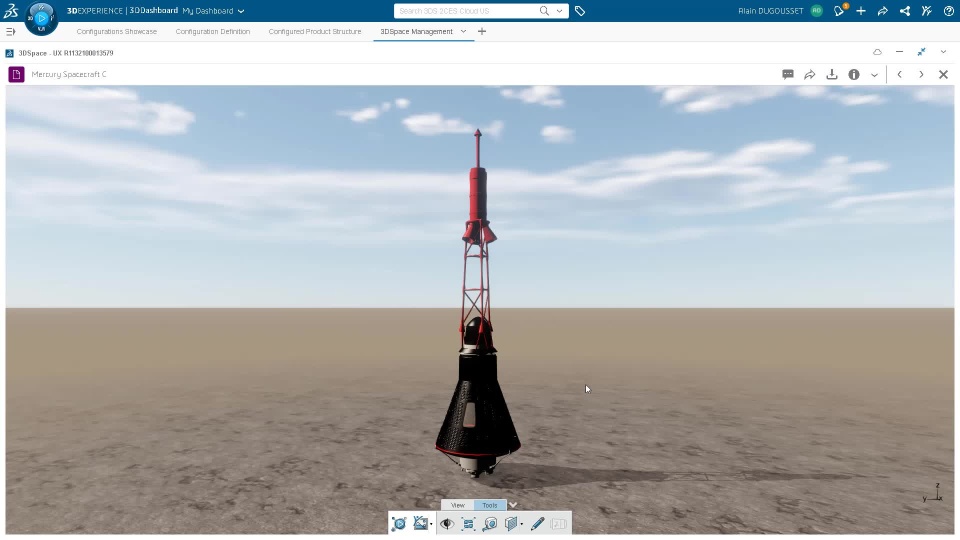Click the Mercury Spacecraft C document icon

pos(17,75)
